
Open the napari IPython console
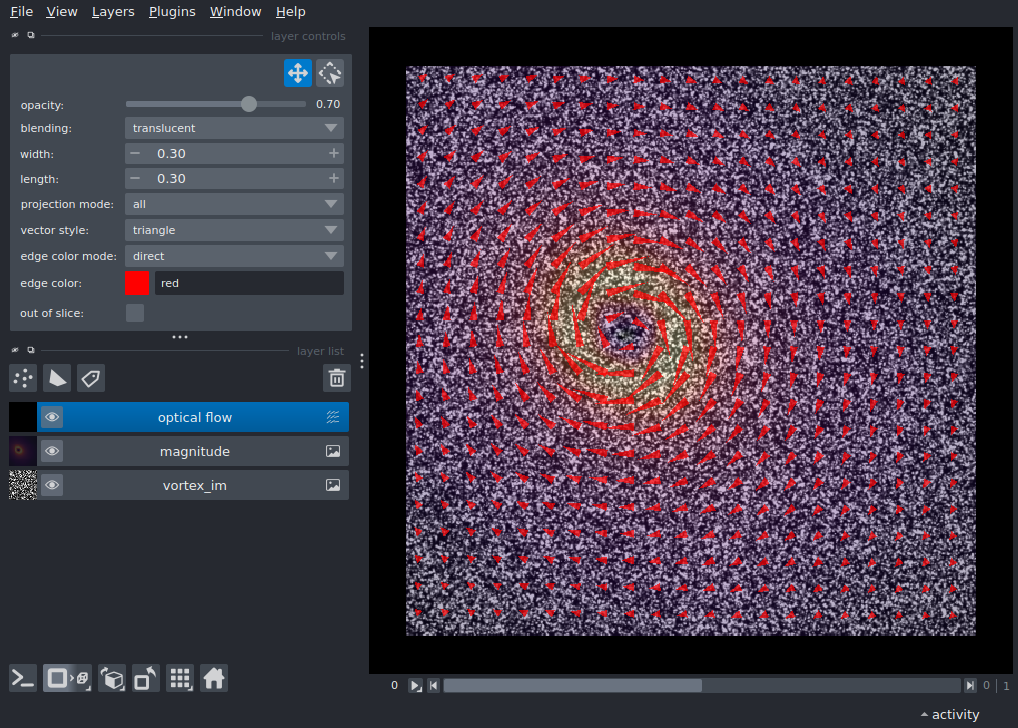tap(22, 678)
